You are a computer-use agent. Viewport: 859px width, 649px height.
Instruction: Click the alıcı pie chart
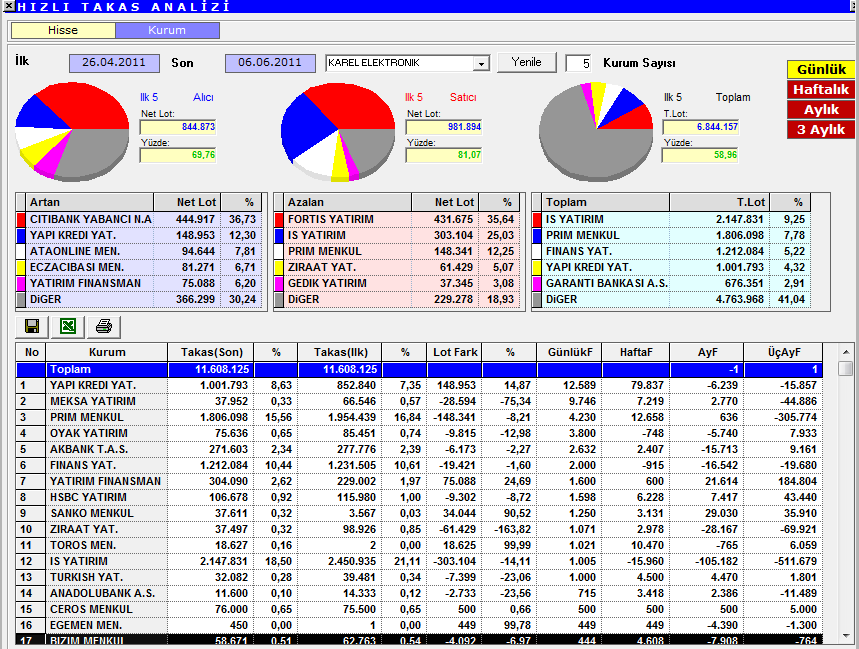[72, 131]
